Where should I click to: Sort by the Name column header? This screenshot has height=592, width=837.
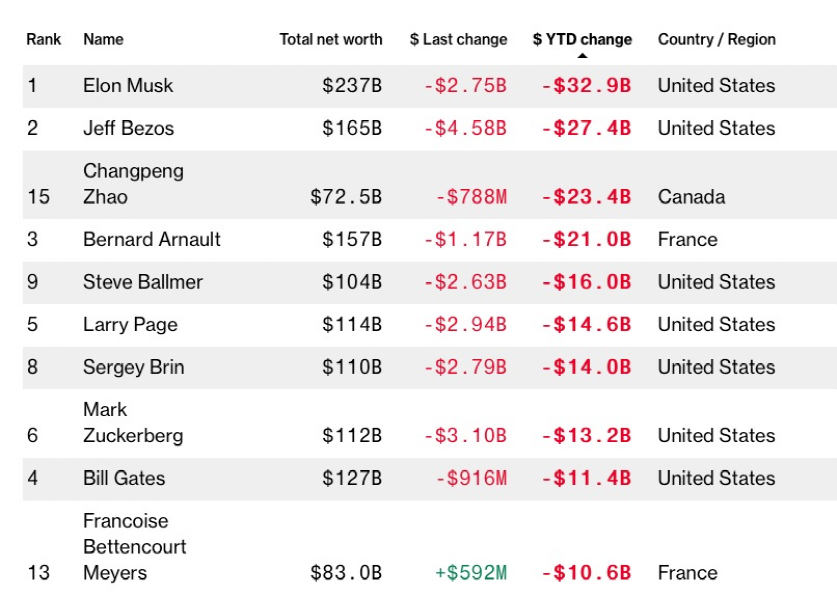103,40
